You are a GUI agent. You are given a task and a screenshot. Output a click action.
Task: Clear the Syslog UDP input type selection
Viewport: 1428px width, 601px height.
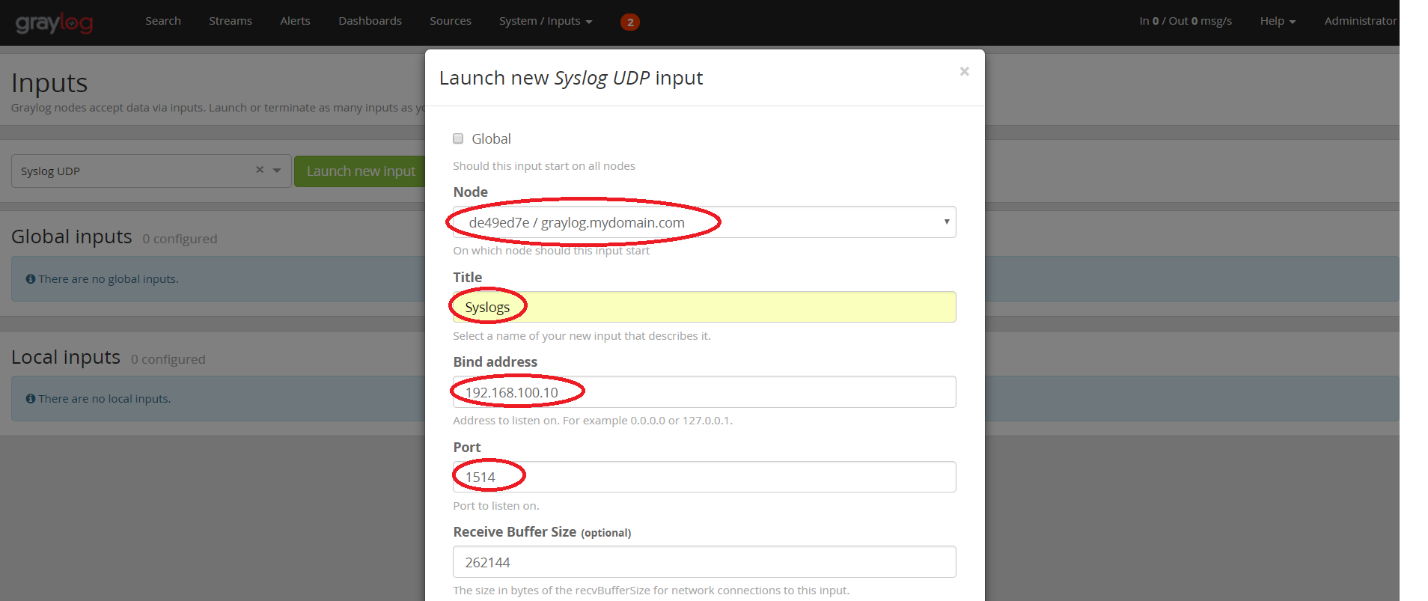pos(260,170)
